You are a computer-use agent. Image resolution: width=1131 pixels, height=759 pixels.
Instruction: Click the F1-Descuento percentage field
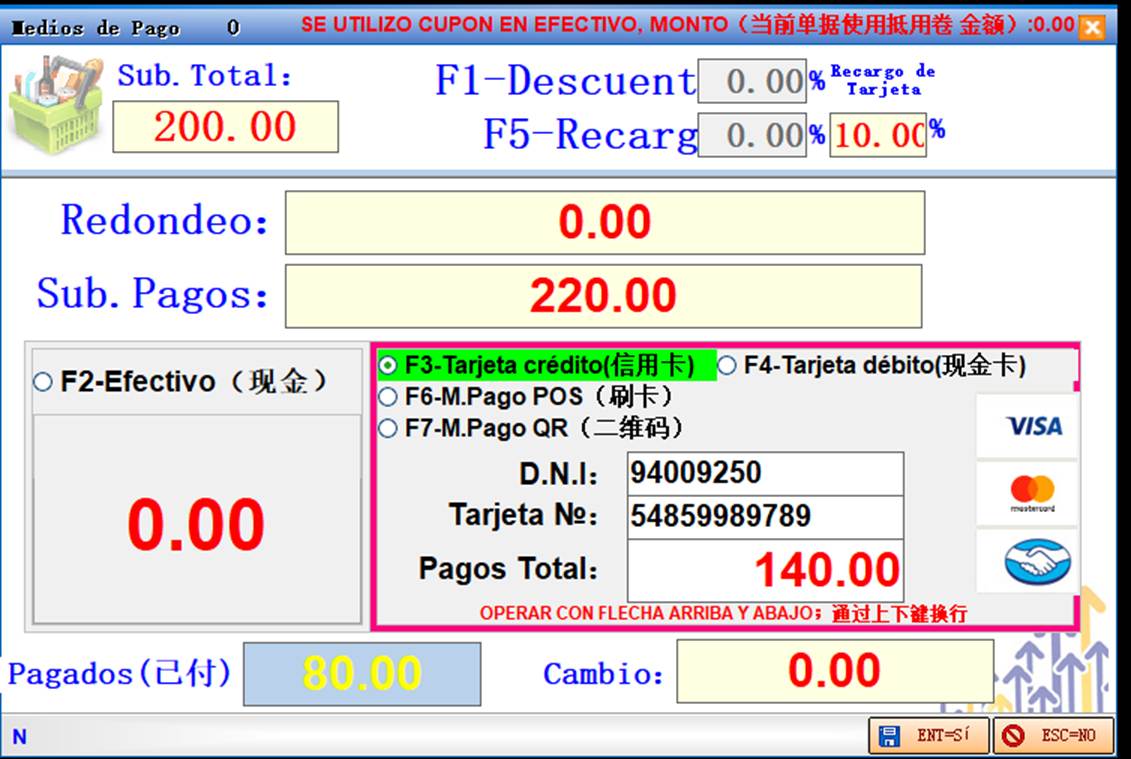click(x=752, y=82)
